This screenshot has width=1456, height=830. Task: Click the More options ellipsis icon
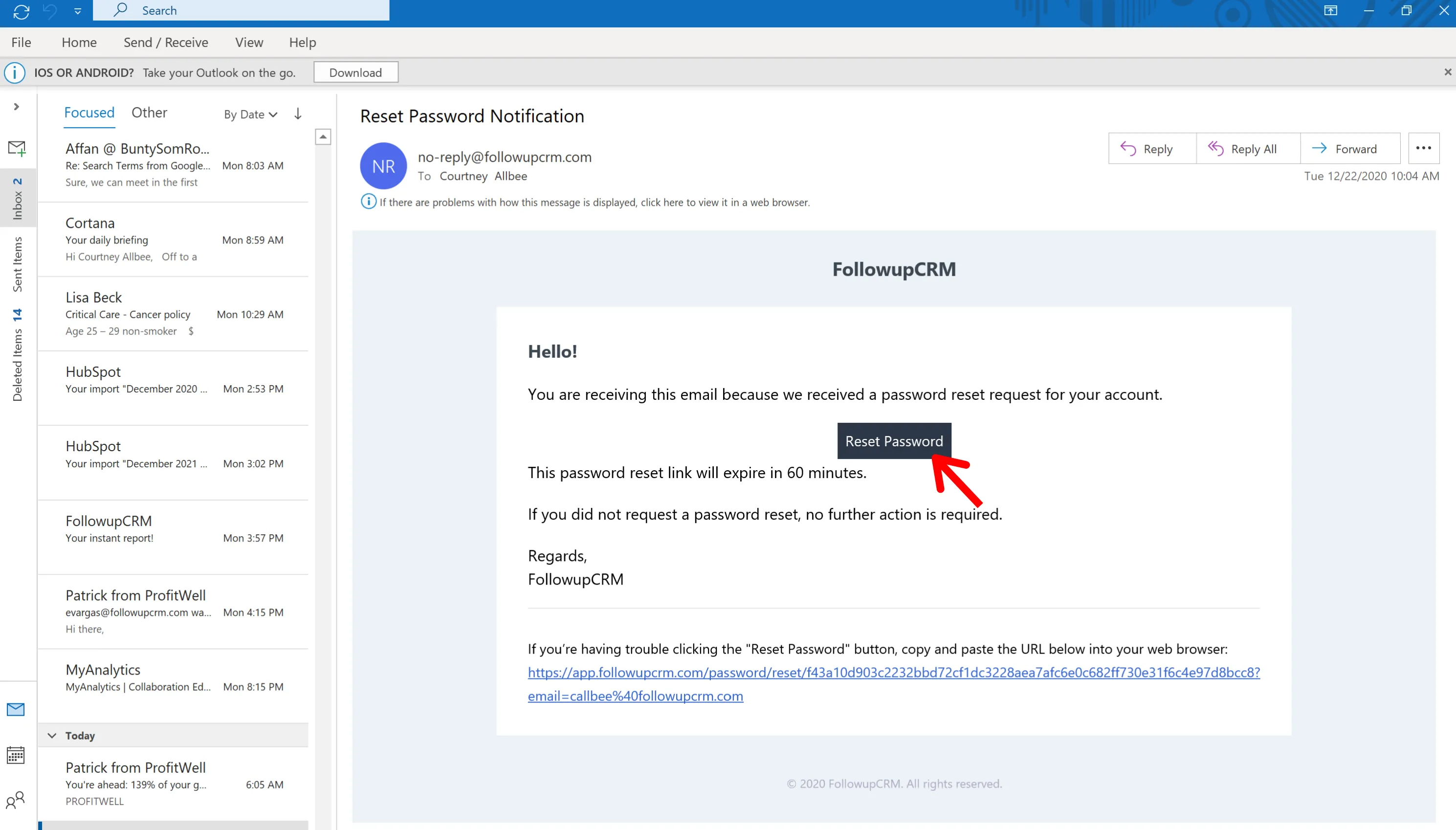(x=1422, y=148)
